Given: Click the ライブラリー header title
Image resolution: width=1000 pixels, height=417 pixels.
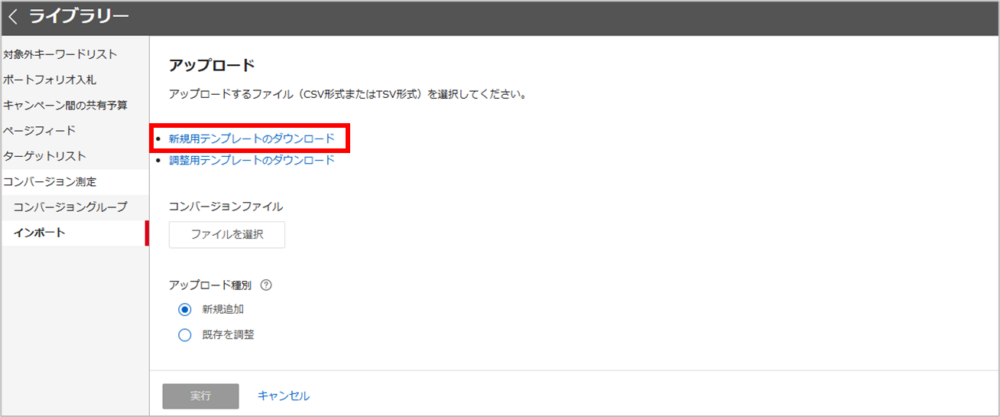Looking at the screenshot, I should [78, 17].
